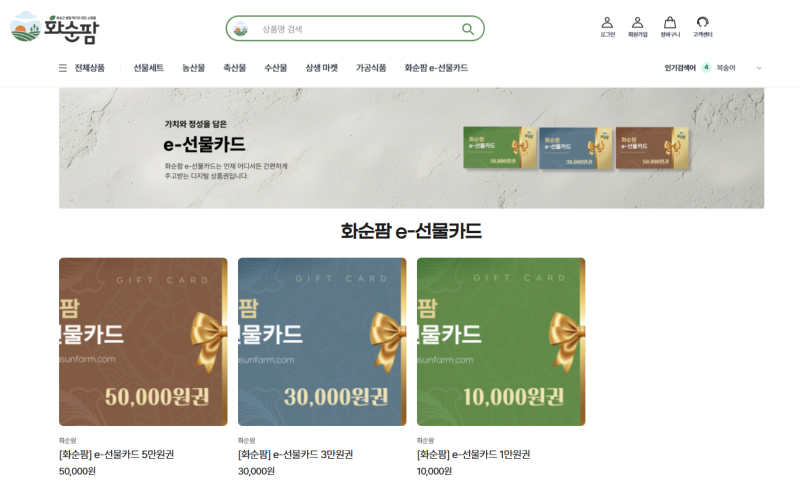This screenshot has width=800, height=499.
Task: Click the magnifier search icon
Action: pos(467,29)
